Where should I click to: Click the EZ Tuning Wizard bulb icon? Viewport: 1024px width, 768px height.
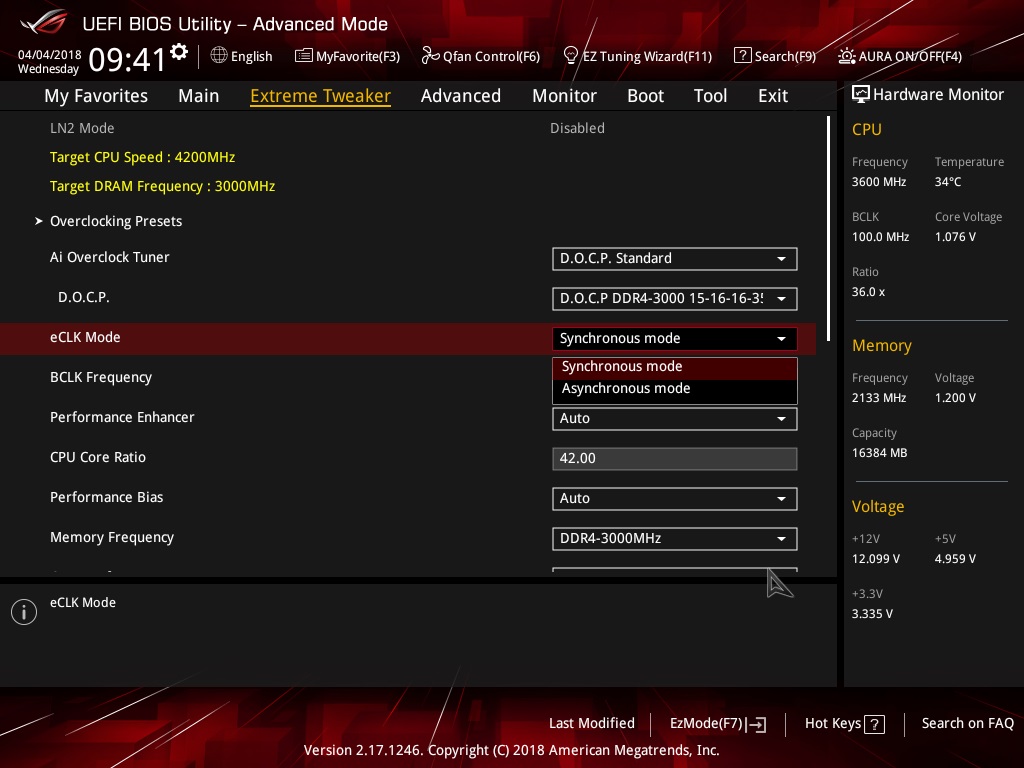(x=570, y=56)
